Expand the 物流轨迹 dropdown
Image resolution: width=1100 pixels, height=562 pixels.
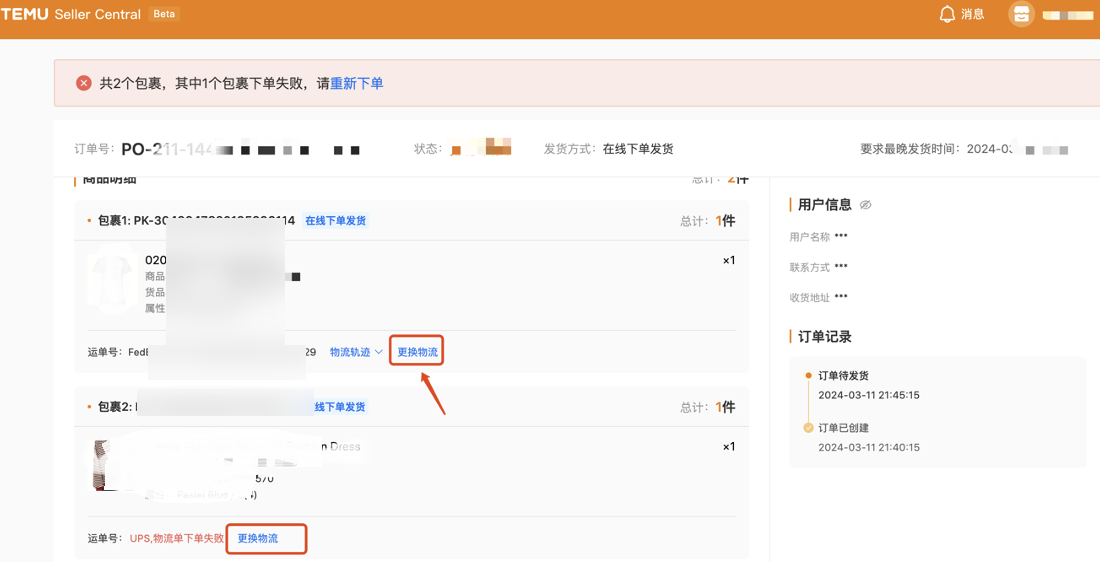[x=356, y=352]
